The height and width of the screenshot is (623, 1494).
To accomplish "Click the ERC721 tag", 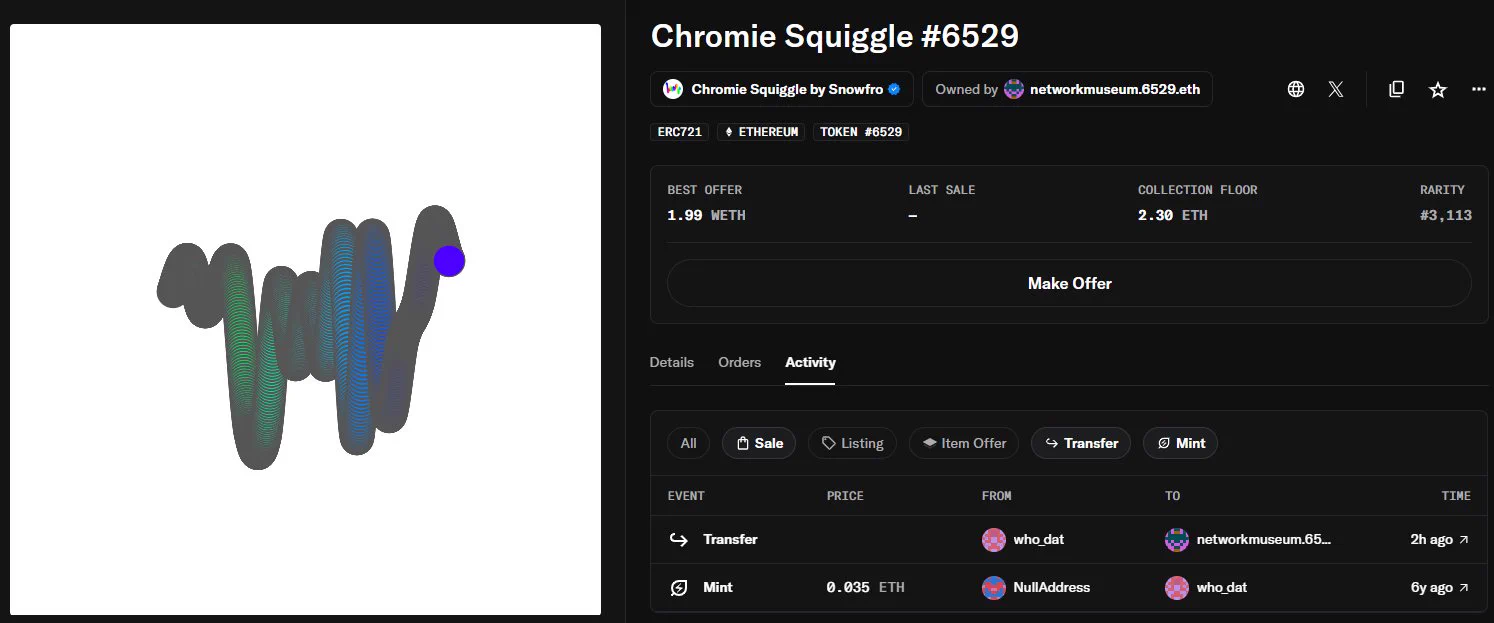I will coord(680,132).
